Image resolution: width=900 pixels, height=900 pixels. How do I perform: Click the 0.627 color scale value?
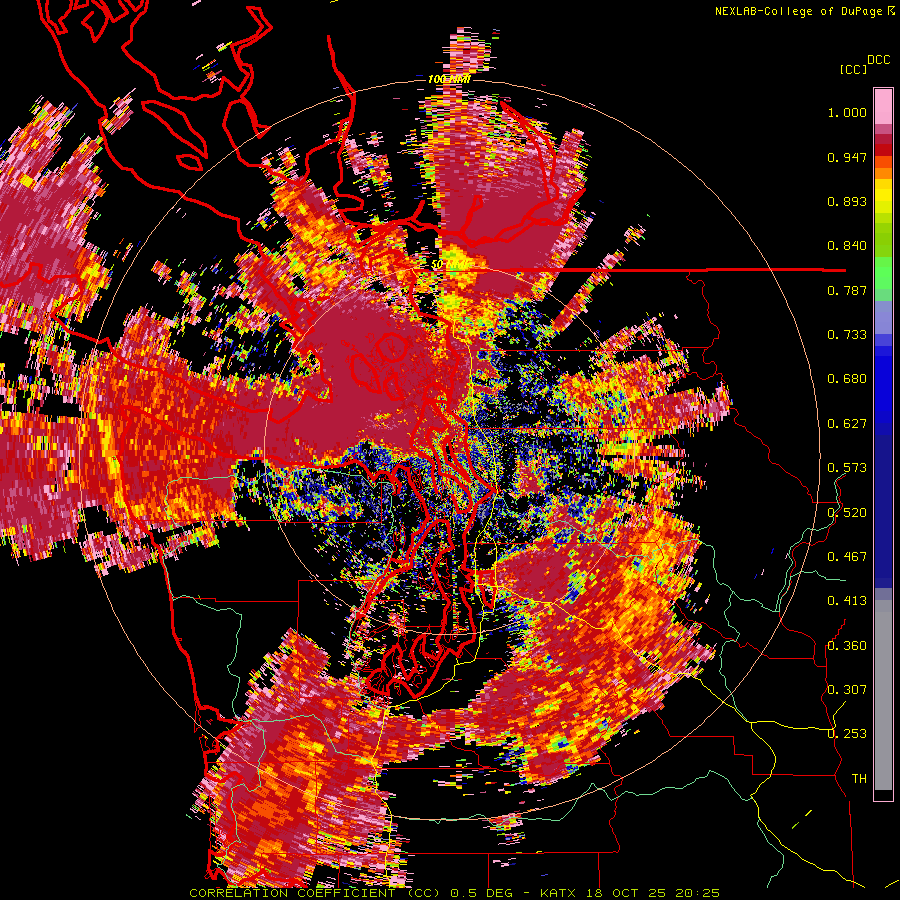click(847, 424)
